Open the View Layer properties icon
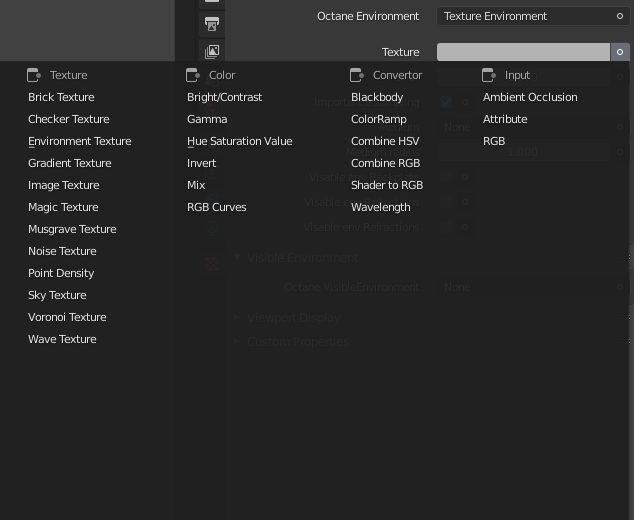Image resolution: width=634 pixels, height=520 pixels. click(x=212, y=51)
